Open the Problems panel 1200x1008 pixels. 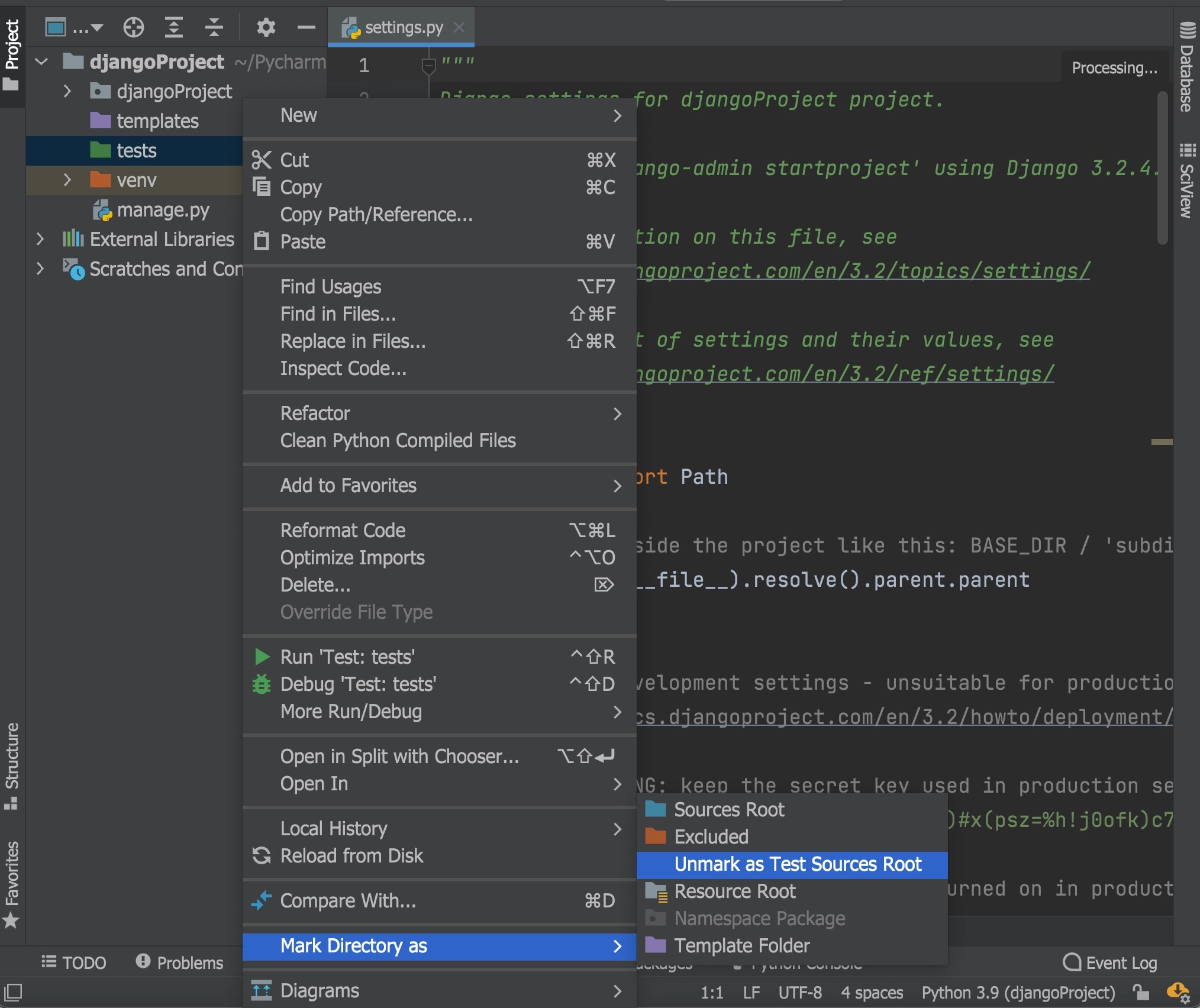[180, 962]
